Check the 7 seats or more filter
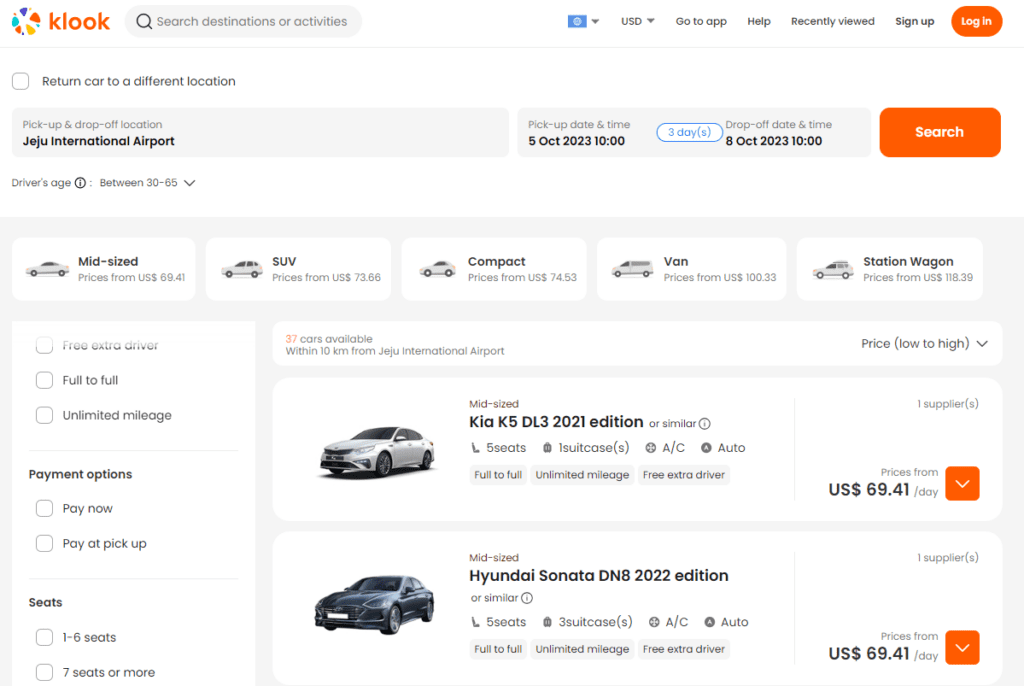Viewport: 1024px width, 686px height. pos(44,672)
